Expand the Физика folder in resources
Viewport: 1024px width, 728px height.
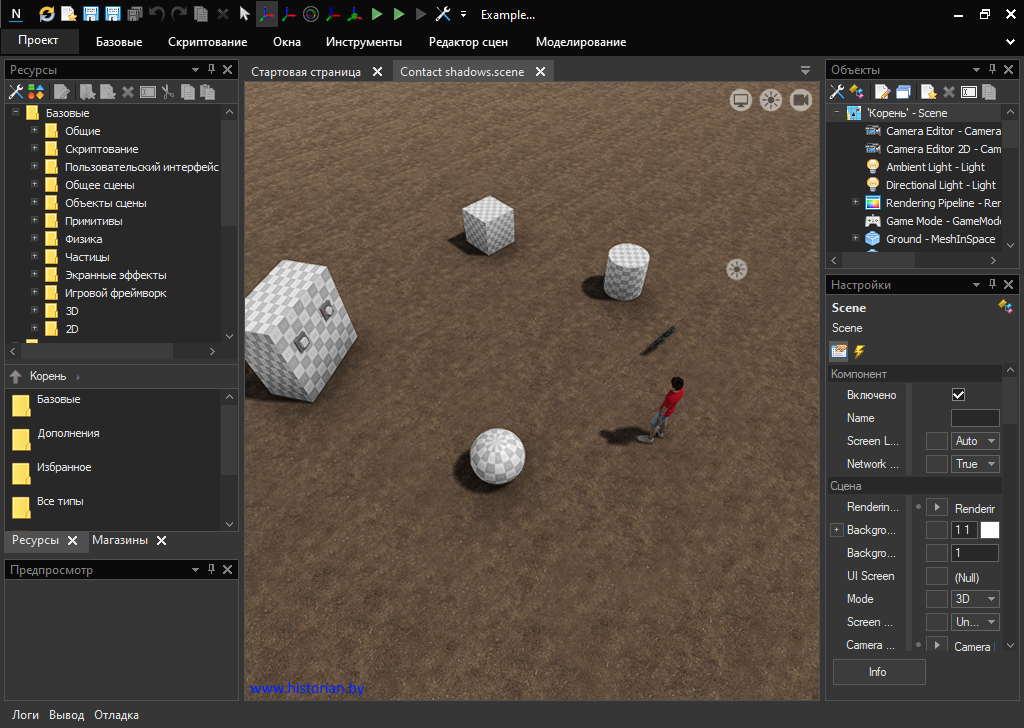coord(35,239)
